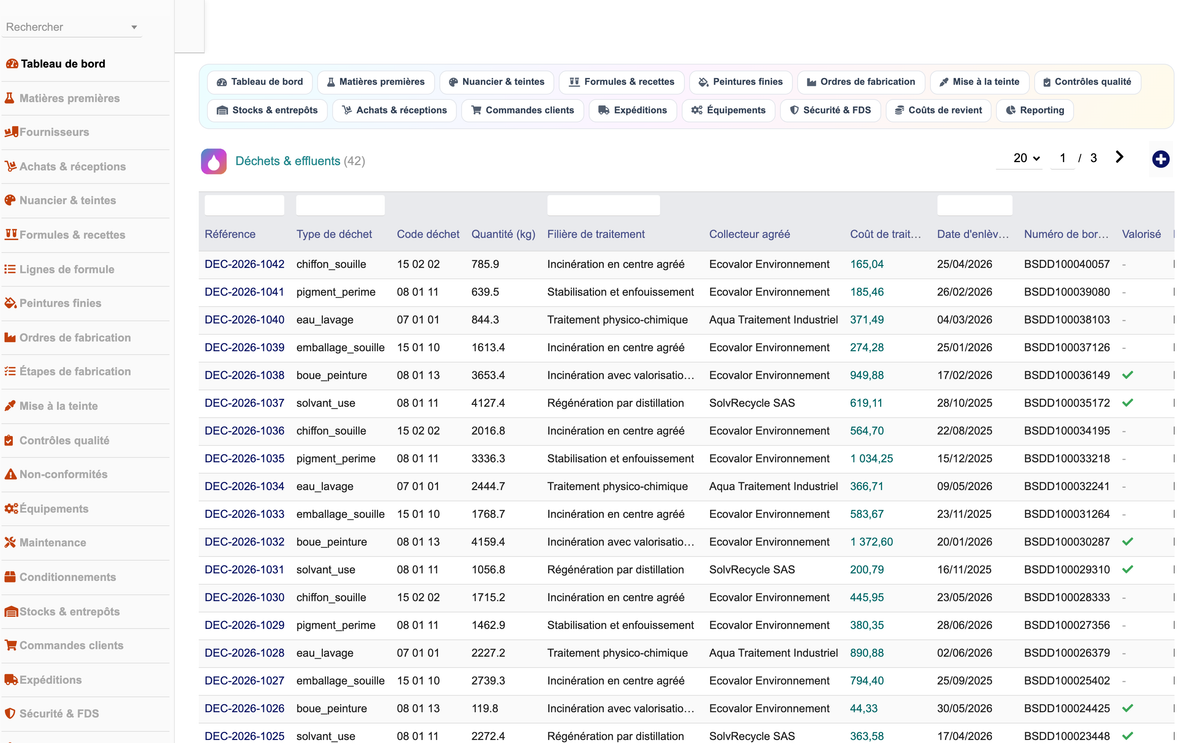This screenshot has width=1200, height=743.
Task: Open the Contrôles qualité top tab
Action: point(1088,82)
